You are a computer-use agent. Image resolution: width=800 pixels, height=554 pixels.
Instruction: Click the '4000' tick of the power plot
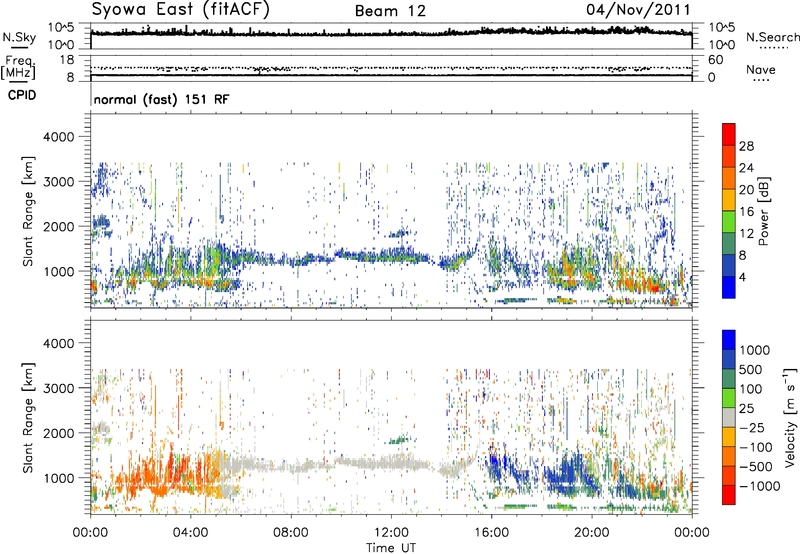[x=59, y=137]
